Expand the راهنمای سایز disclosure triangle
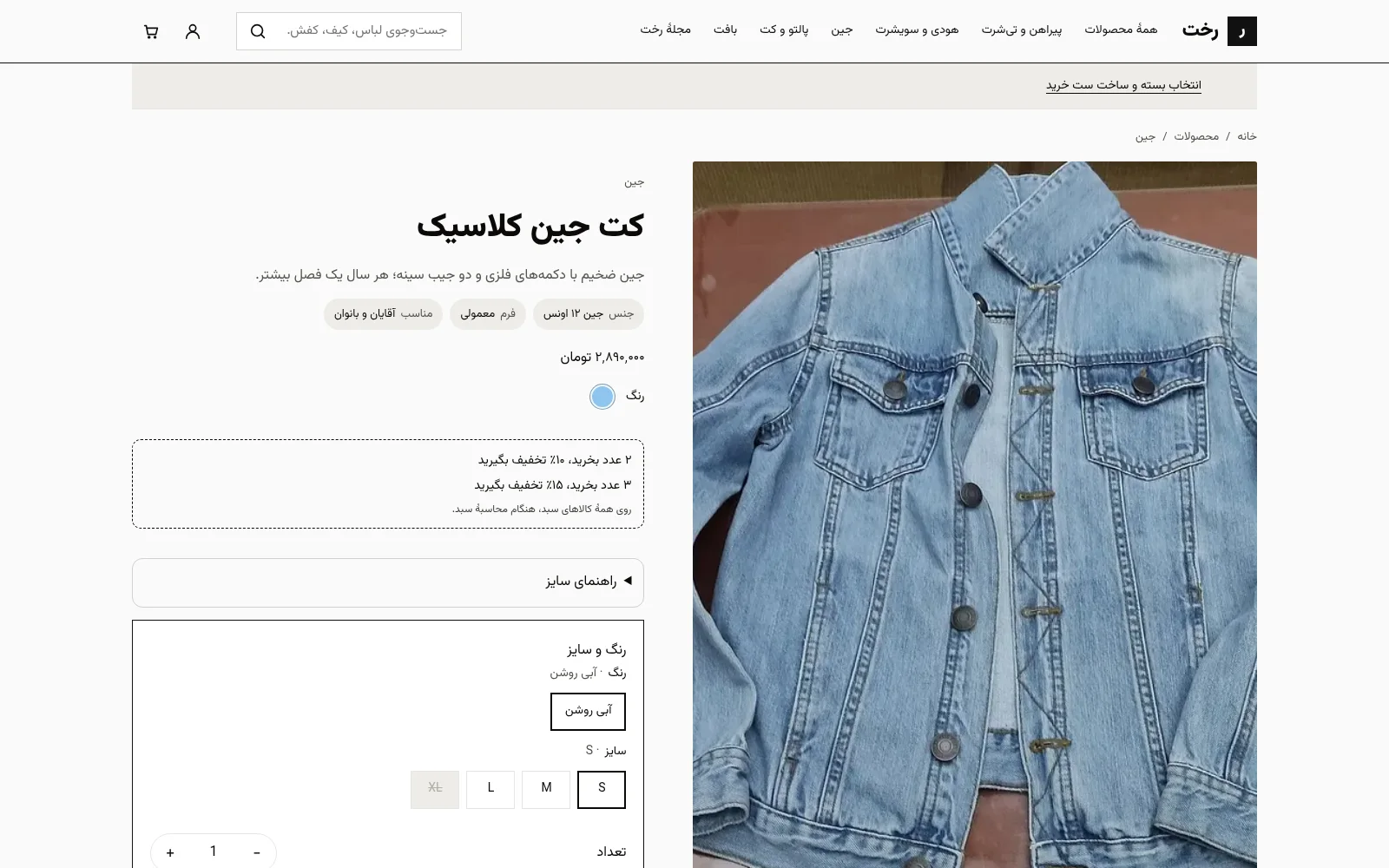 pyautogui.click(x=627, y=581)
